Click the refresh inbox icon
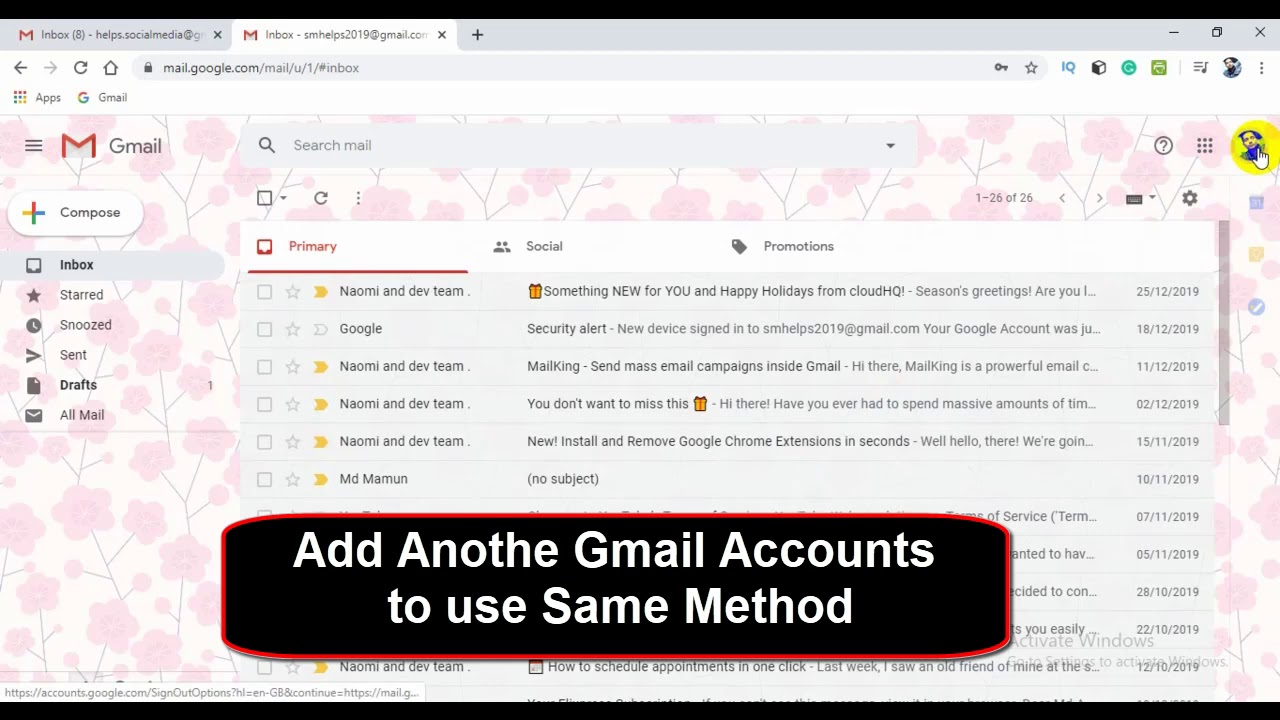This screenshot has height=720, width=1280. (321, 198)
